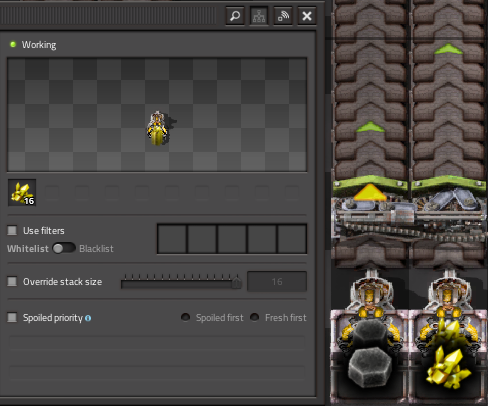Click the third filter slot
Screen dimensions: 488x406
pos(232,239)
